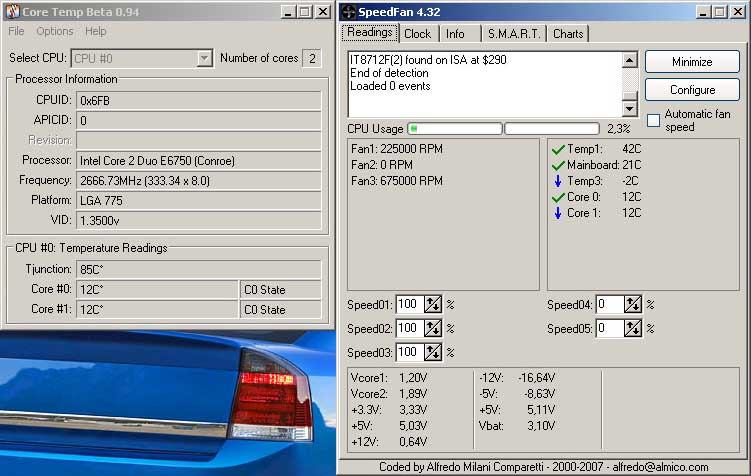Image resolution: width=751 pixels, height=476 pixels.
Task: Adjust the Speed05 spinner arrows
Action: [x=633, y=329]
